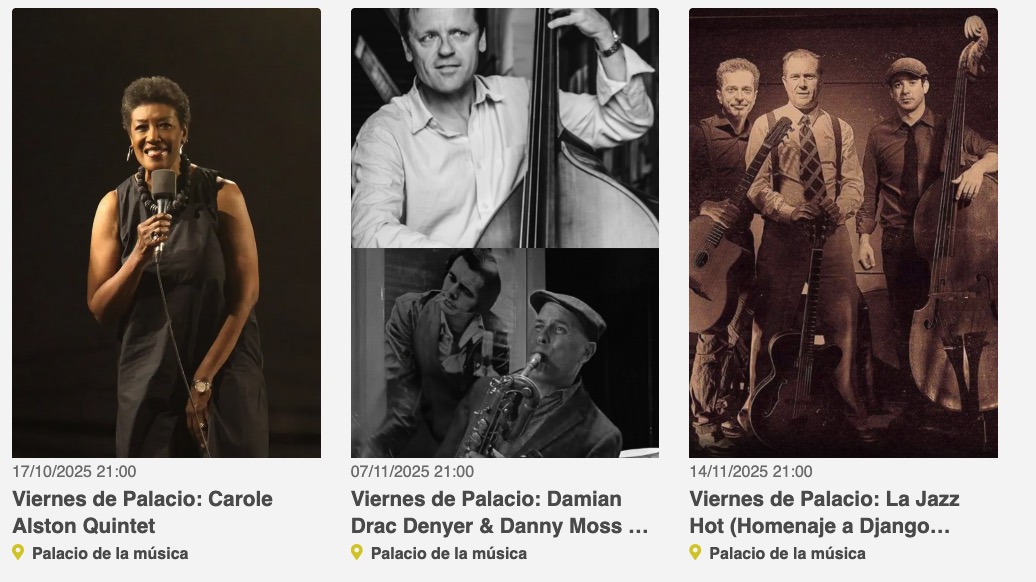Open Viernes de Palacio: Damian Drac Denyer title
The width and height of the screenshot is (1036, 582).
(x=500, y=512)
